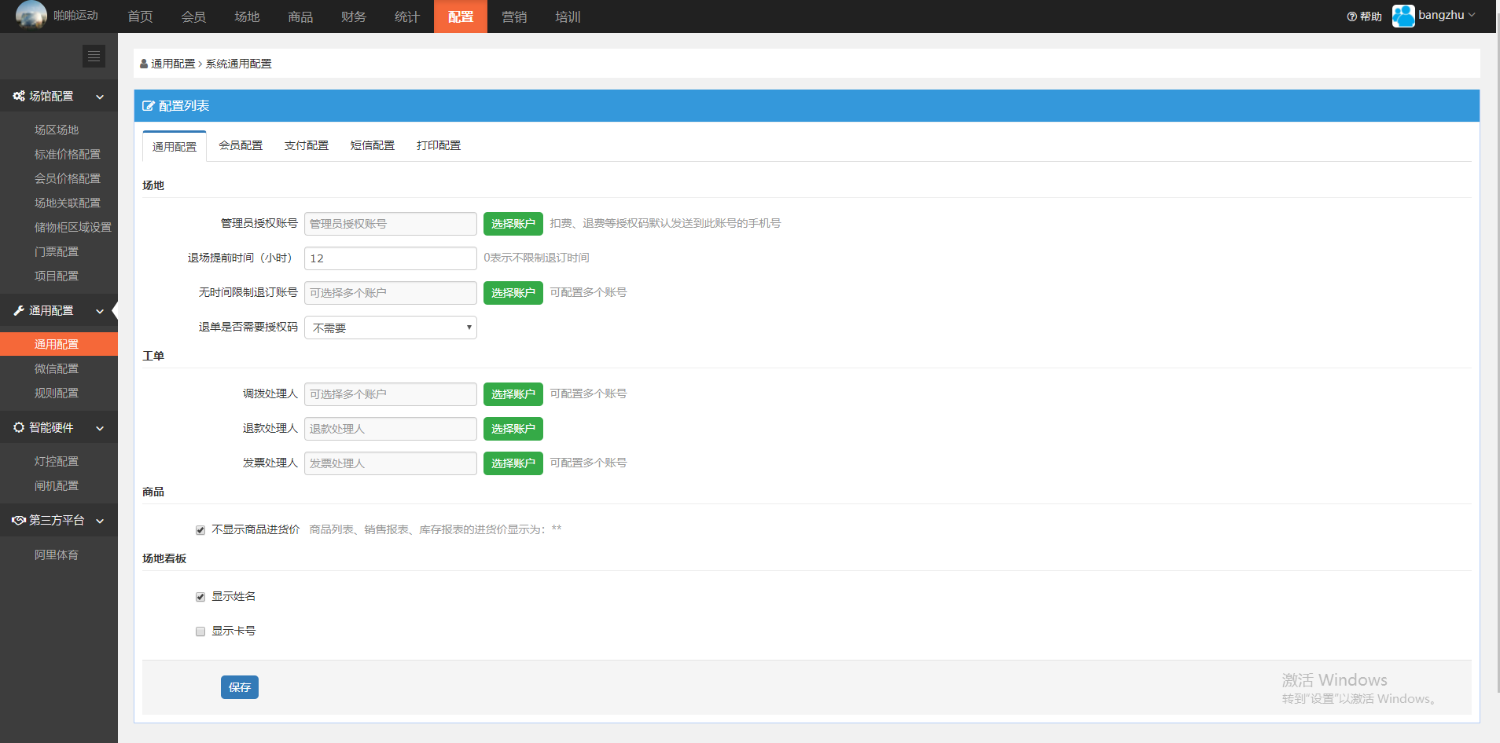This screenshot has width=1500, height=743.
Task: Click the edit icon in 配置列表 header
Action: 149,106
